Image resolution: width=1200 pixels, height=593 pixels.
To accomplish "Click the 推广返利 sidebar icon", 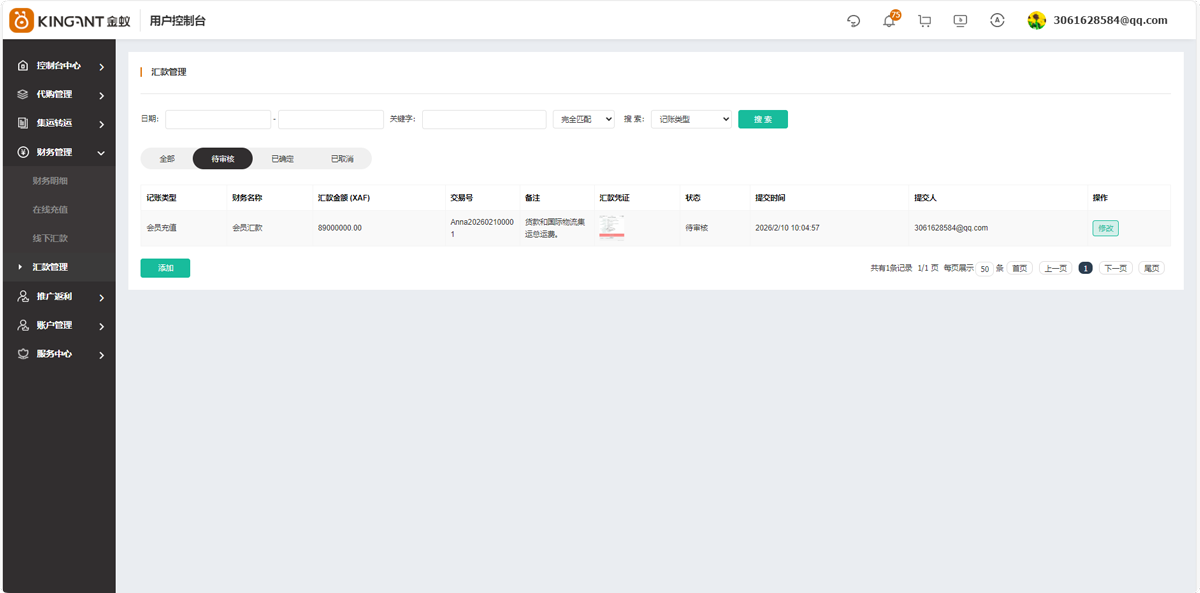I will click(x=22, y=296).
